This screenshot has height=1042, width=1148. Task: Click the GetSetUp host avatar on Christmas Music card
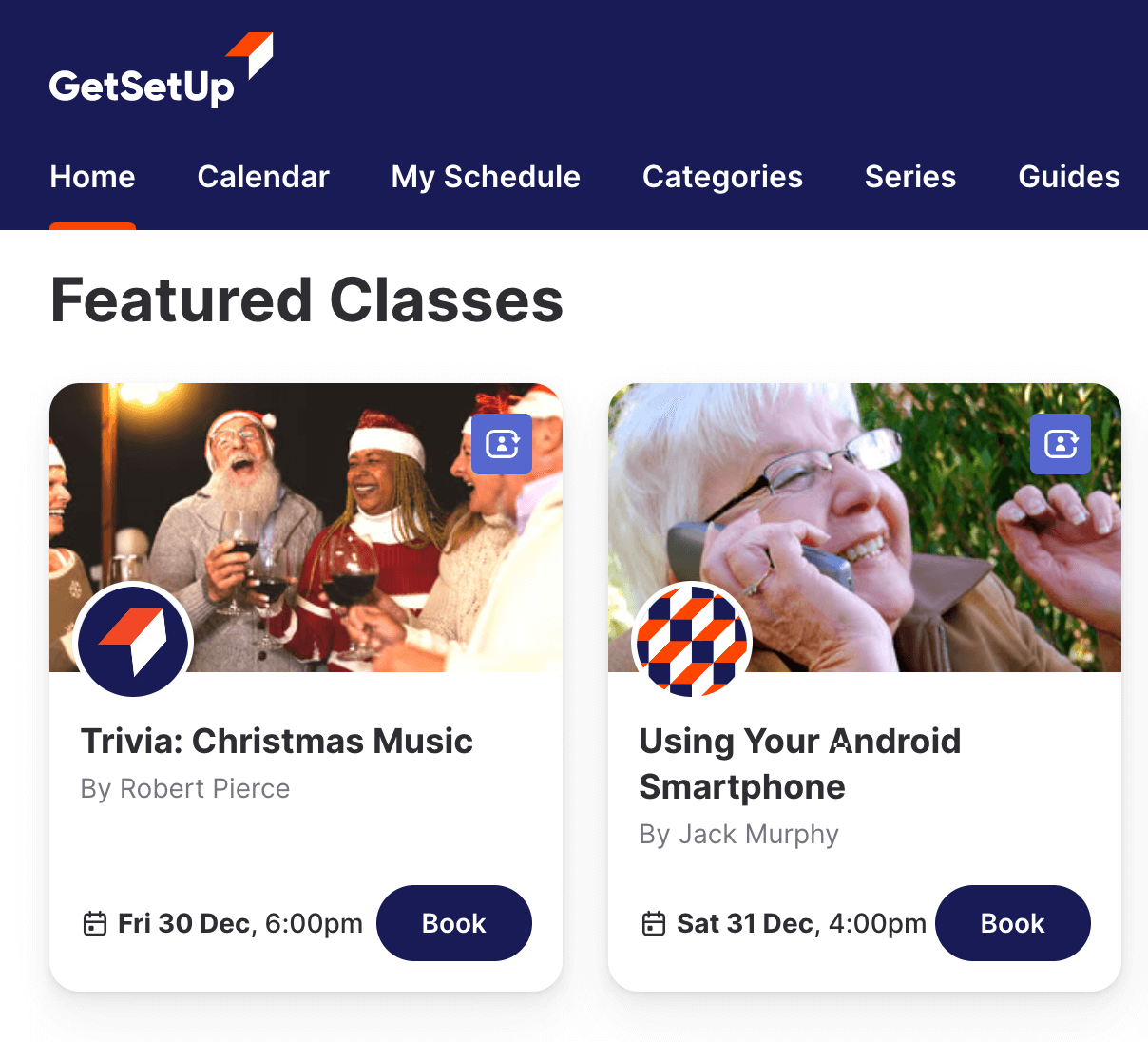pyautogui.click(x=133, y=642)
